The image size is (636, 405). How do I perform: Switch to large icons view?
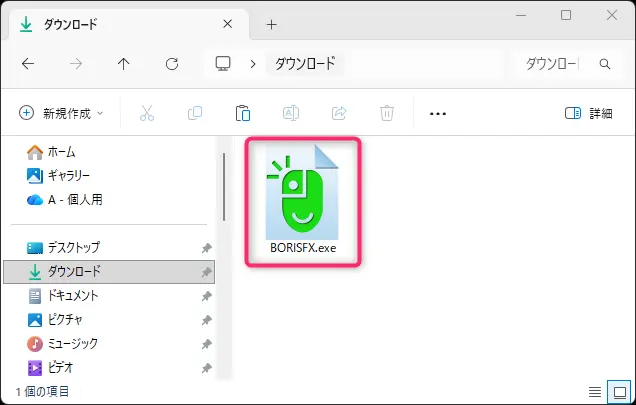(x=619, y=392)
